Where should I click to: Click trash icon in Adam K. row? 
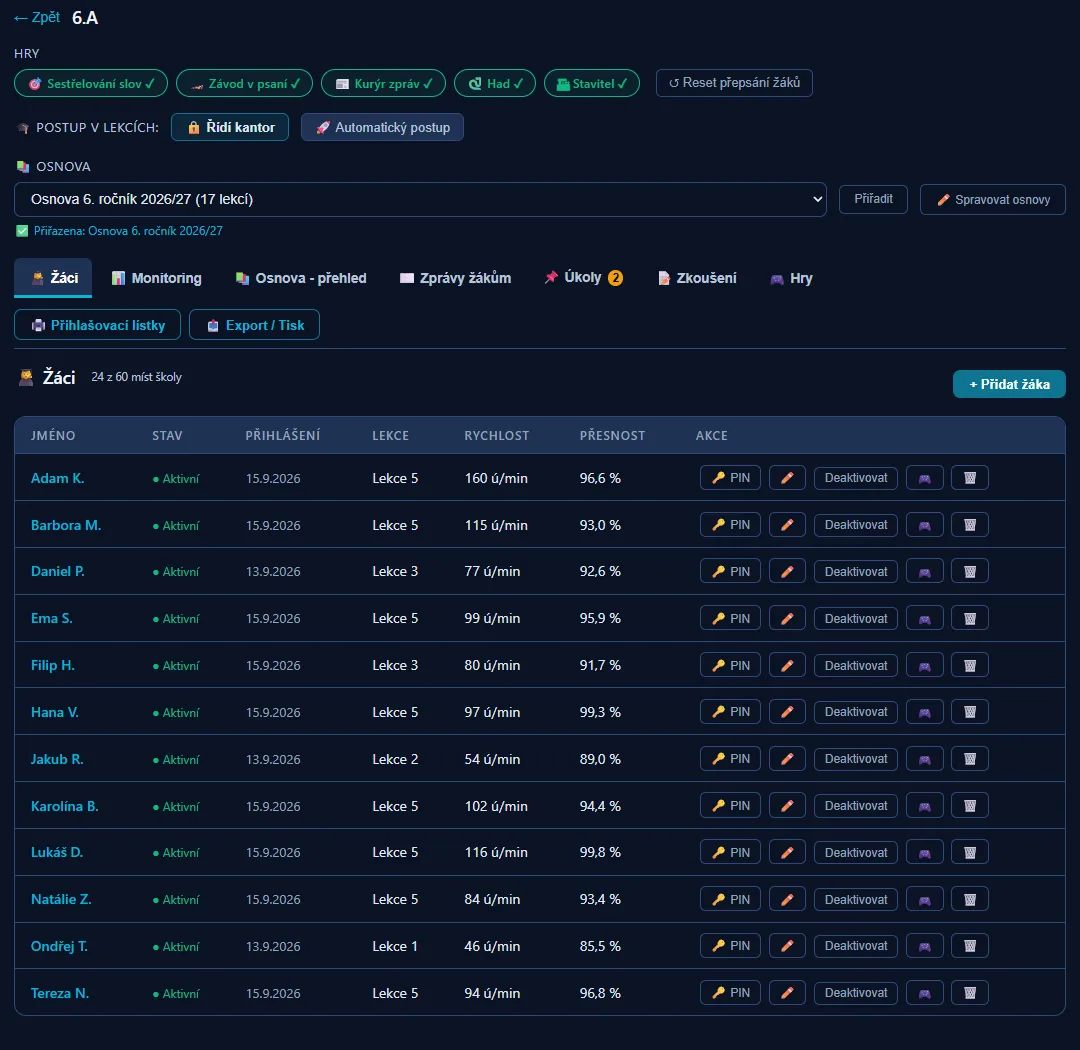pyautogui.click(x=970, y=478)
